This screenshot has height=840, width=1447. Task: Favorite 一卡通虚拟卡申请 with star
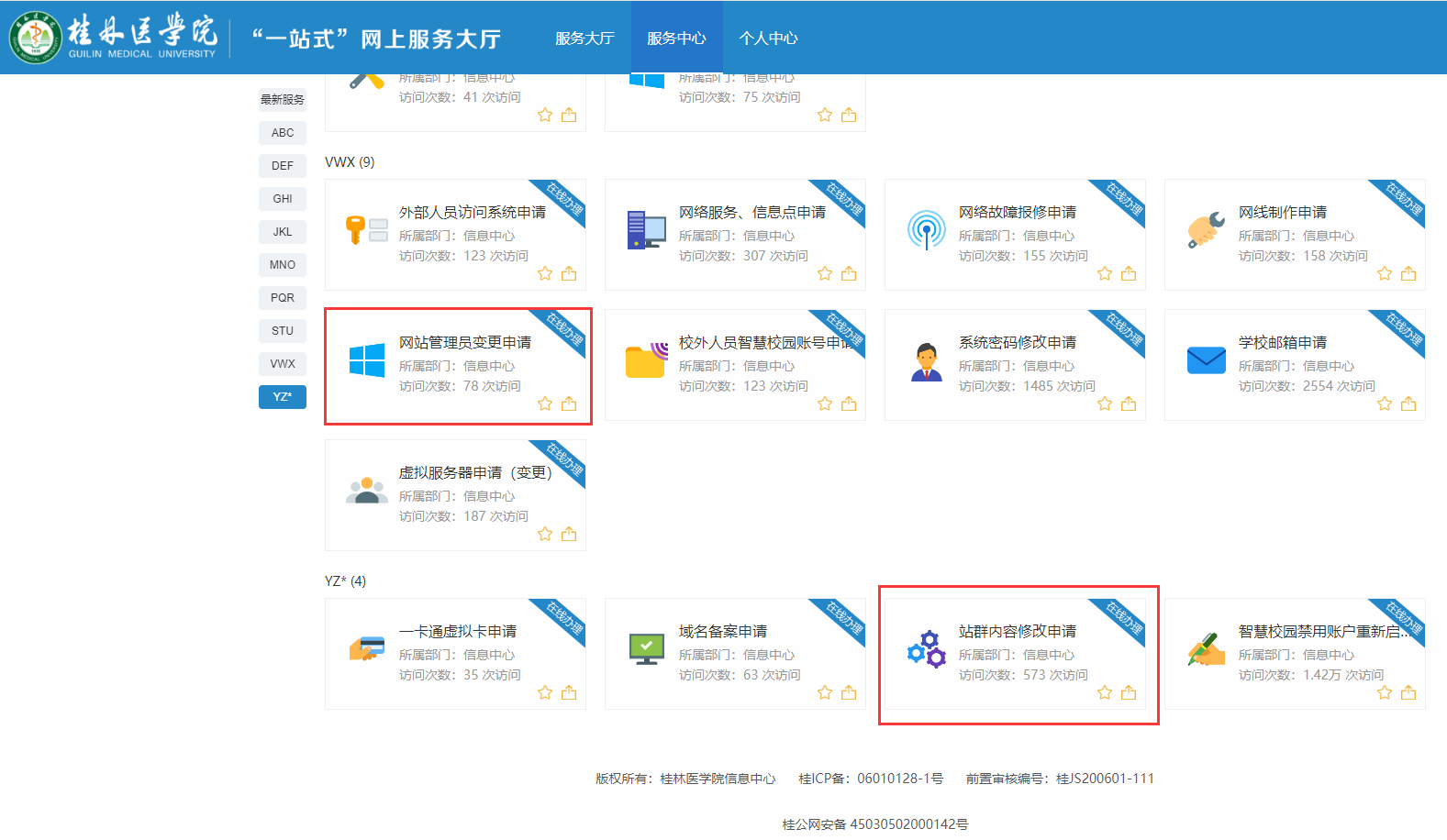(x=545, y=692)
